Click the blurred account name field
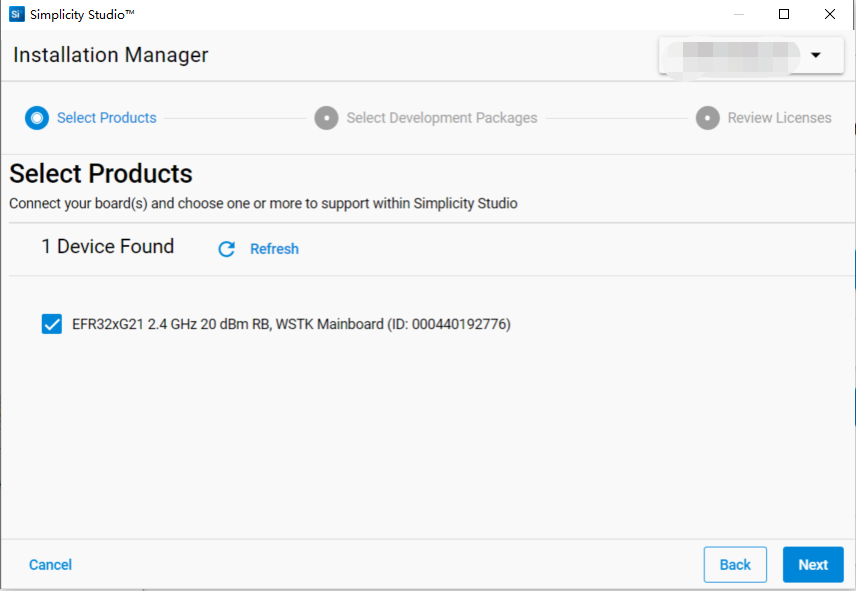Image resolution: width=856 pixels, height=591 pixels. pyautogui.click(x=733, y=55)
